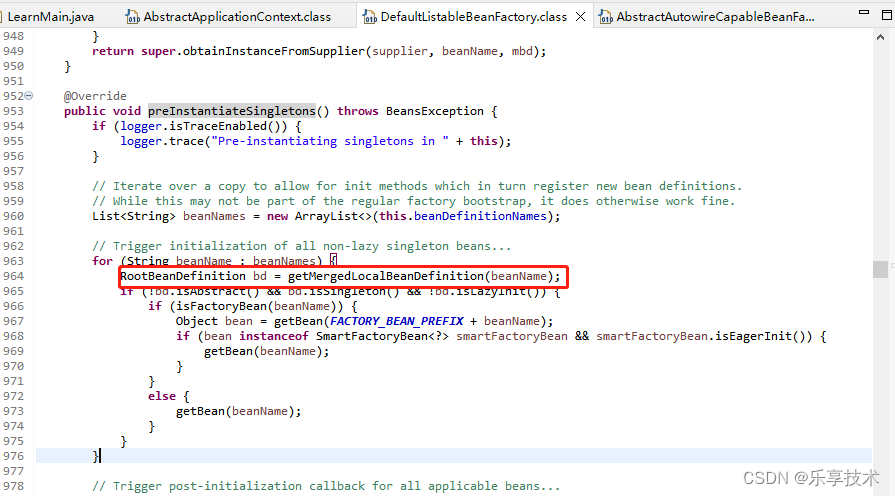Close the DefaultListableBeanFactory.class tab

[580, 17]
